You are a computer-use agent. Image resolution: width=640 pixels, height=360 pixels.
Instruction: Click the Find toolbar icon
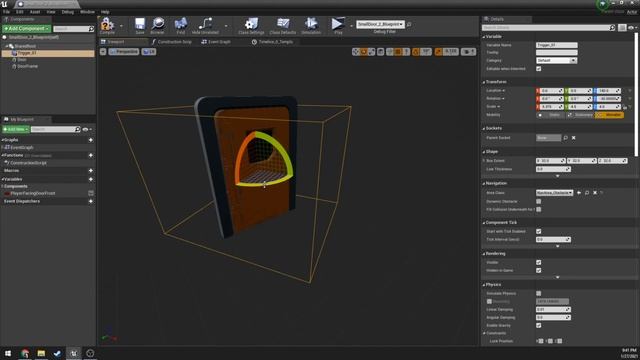coord(180,24)
